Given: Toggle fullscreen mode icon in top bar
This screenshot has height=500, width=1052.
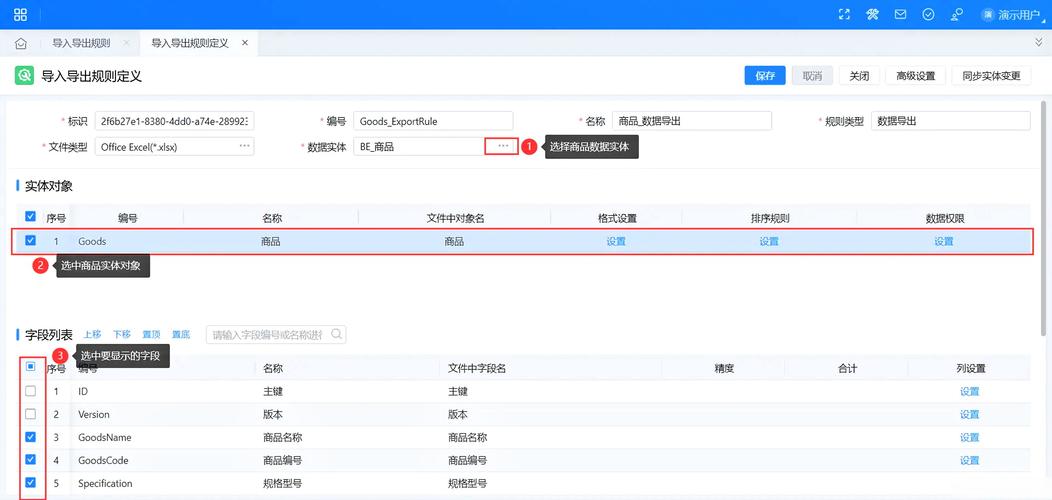Looking at the screenshot, I should [x=845, y=15].
